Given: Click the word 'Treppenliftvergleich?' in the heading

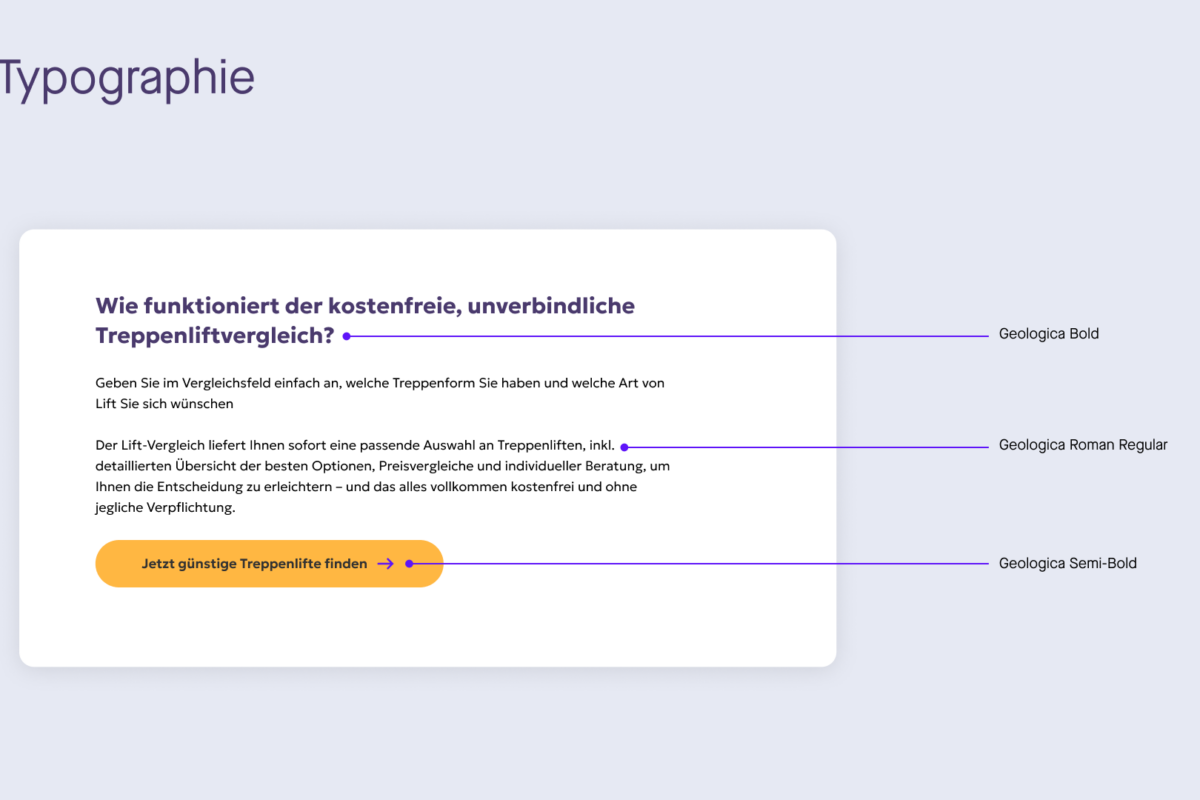Looking at the screenshot, I should (x=215, y=337).
